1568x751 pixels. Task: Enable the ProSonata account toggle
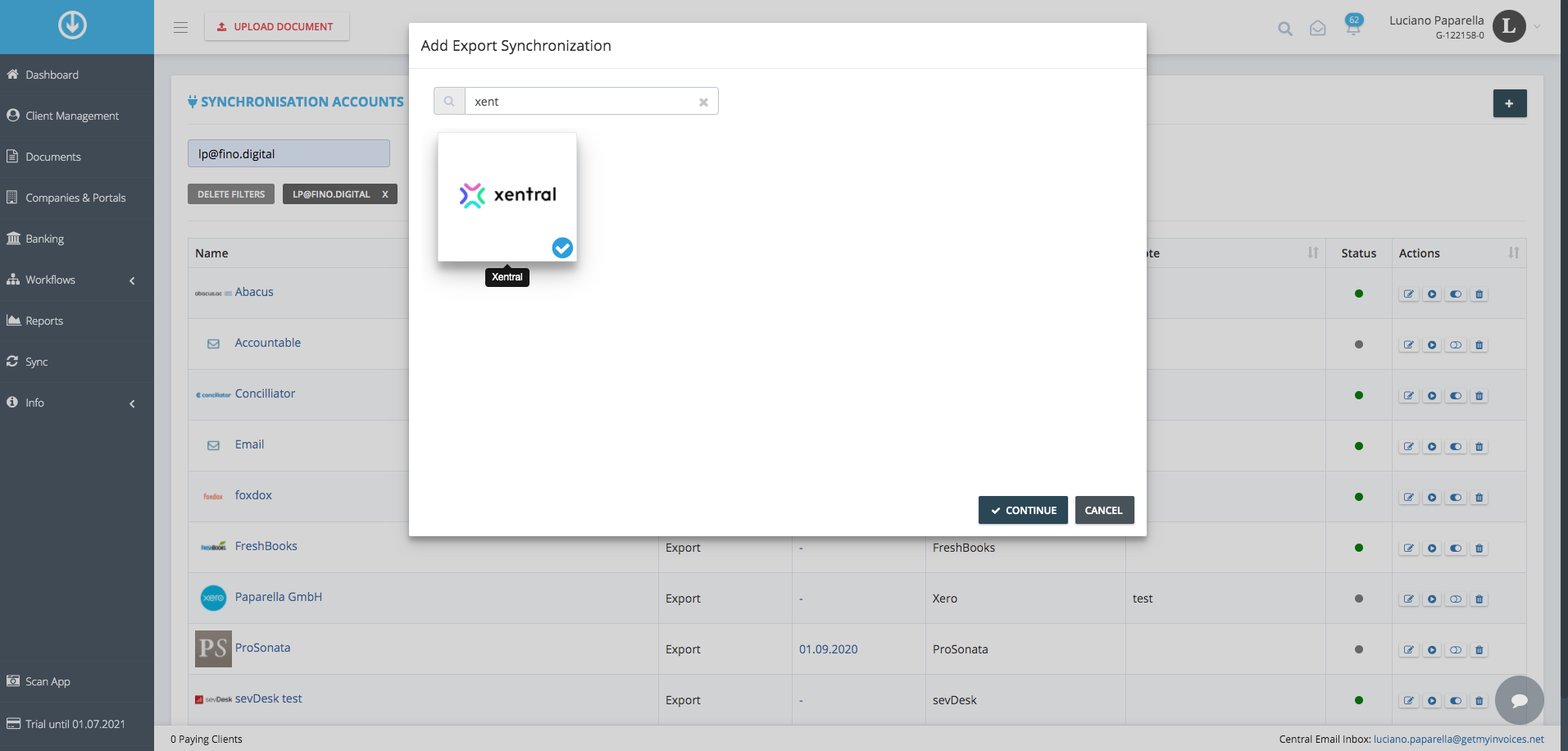pyautogui.click(x=1456, y=649)
